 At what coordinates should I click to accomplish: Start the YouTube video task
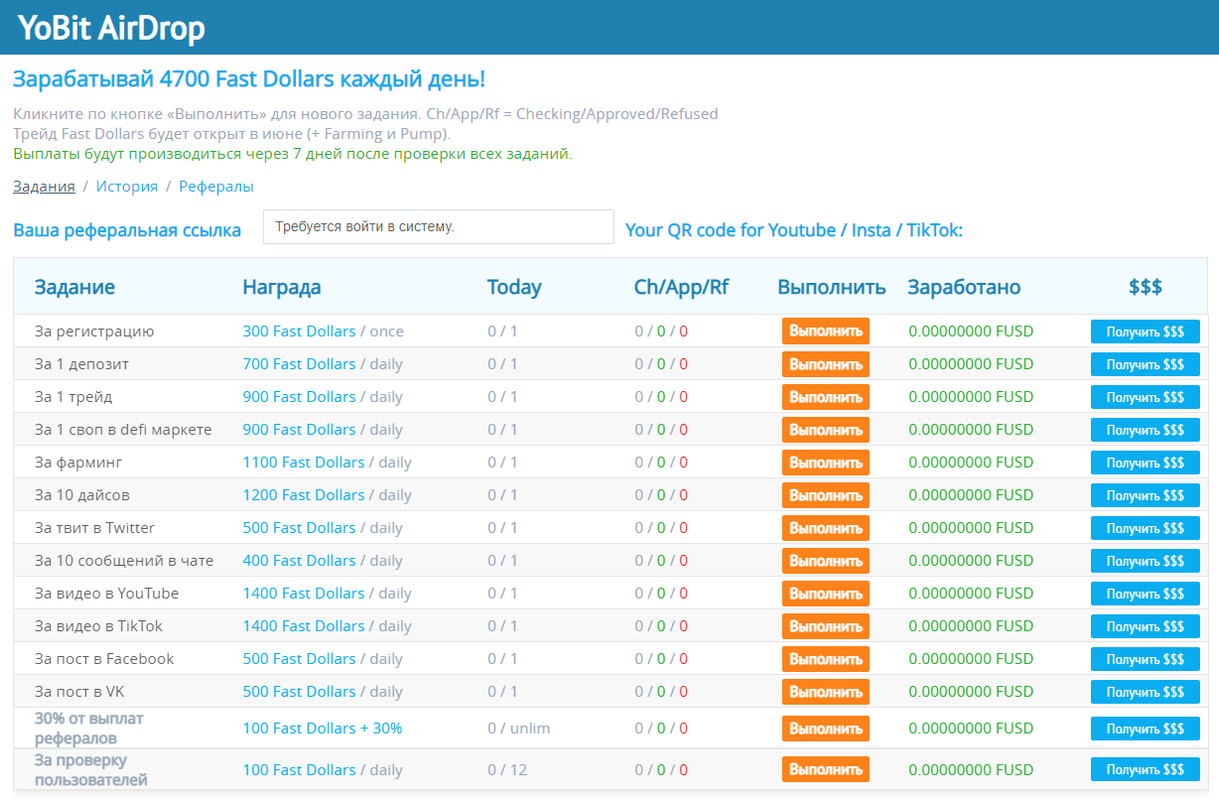point(825,594)
